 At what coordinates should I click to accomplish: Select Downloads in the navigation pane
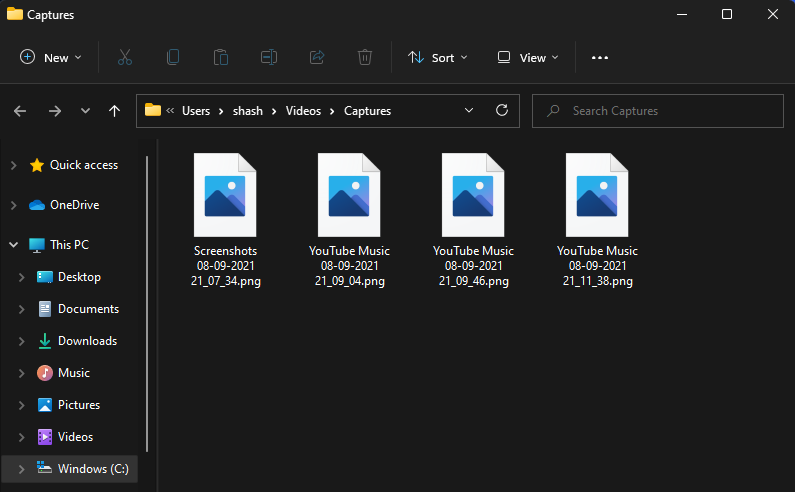point(87,341)
